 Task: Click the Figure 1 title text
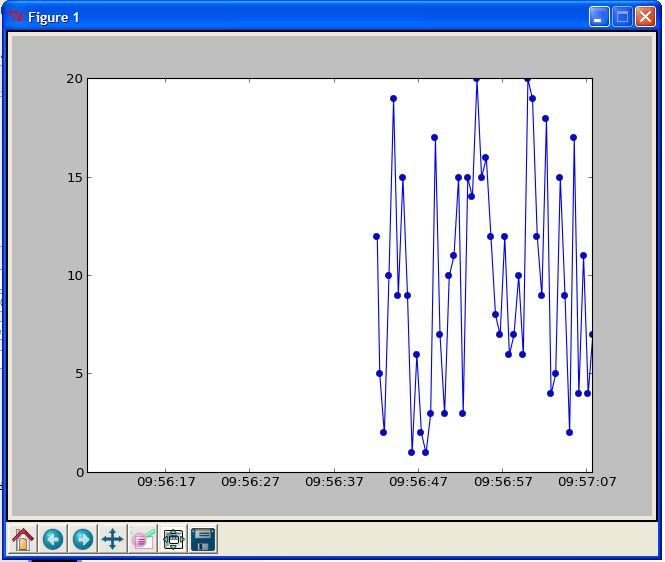click(53, 17)
